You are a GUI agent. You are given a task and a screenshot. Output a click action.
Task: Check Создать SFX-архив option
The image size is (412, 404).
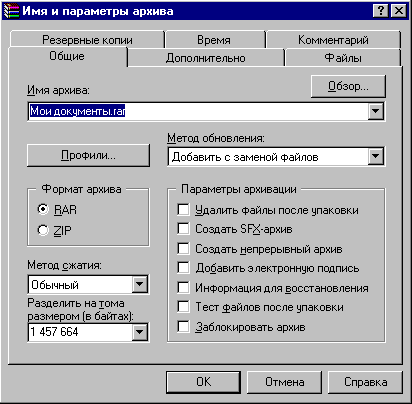(x=183, y=229)
